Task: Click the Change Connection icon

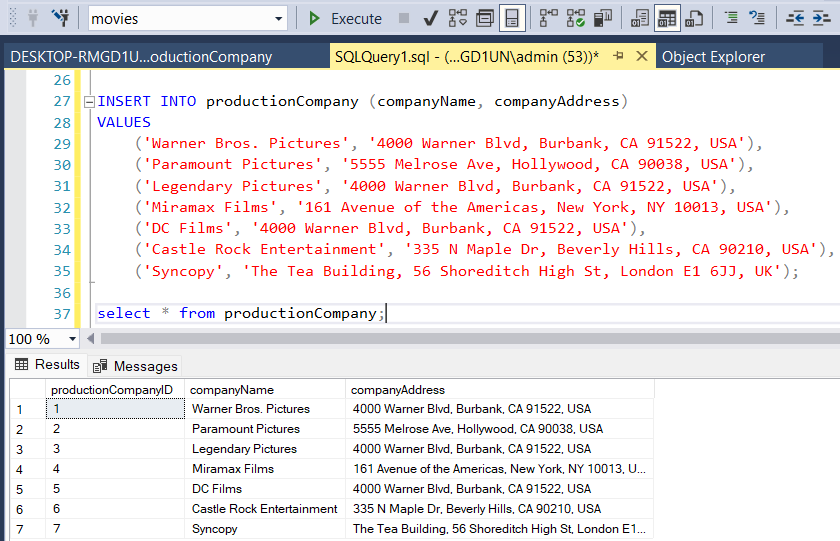Action: click(x=61, y=18)
